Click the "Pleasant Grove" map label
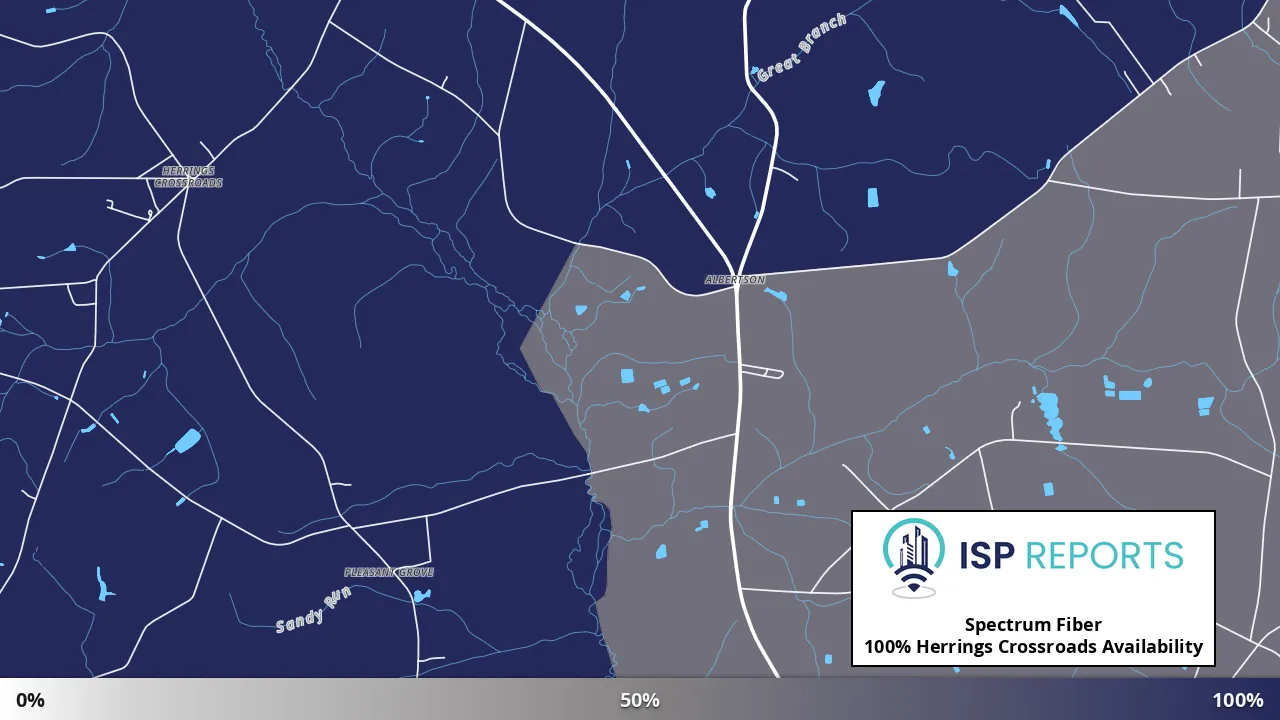The width and height of the screenshot is (1280, 720). coord(389,572)
